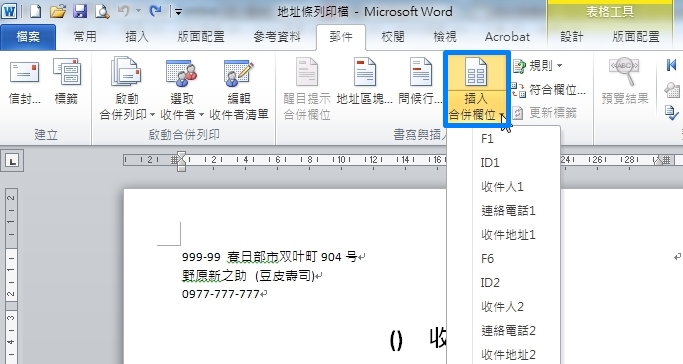
Task: Click the 地址區塊 address block button
Action: 364,82
